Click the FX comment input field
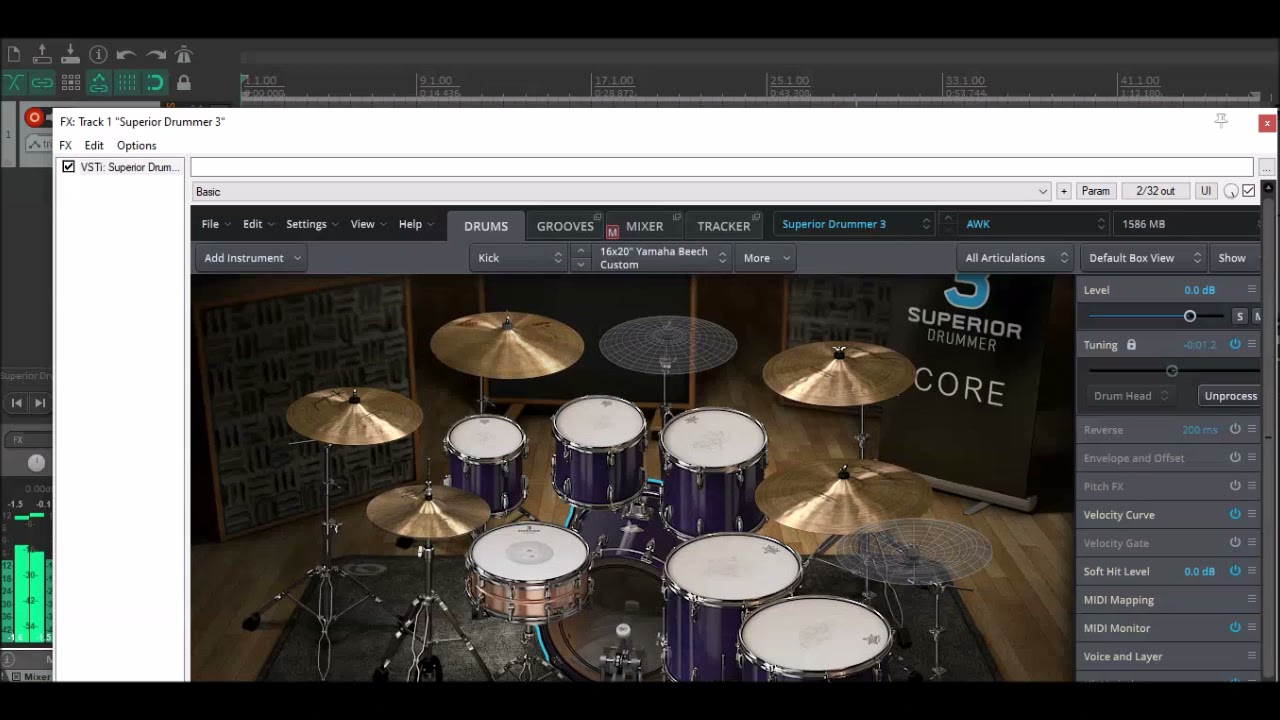Image resolution: width=1280 pixels, height=720 pixels. (721, 167)
